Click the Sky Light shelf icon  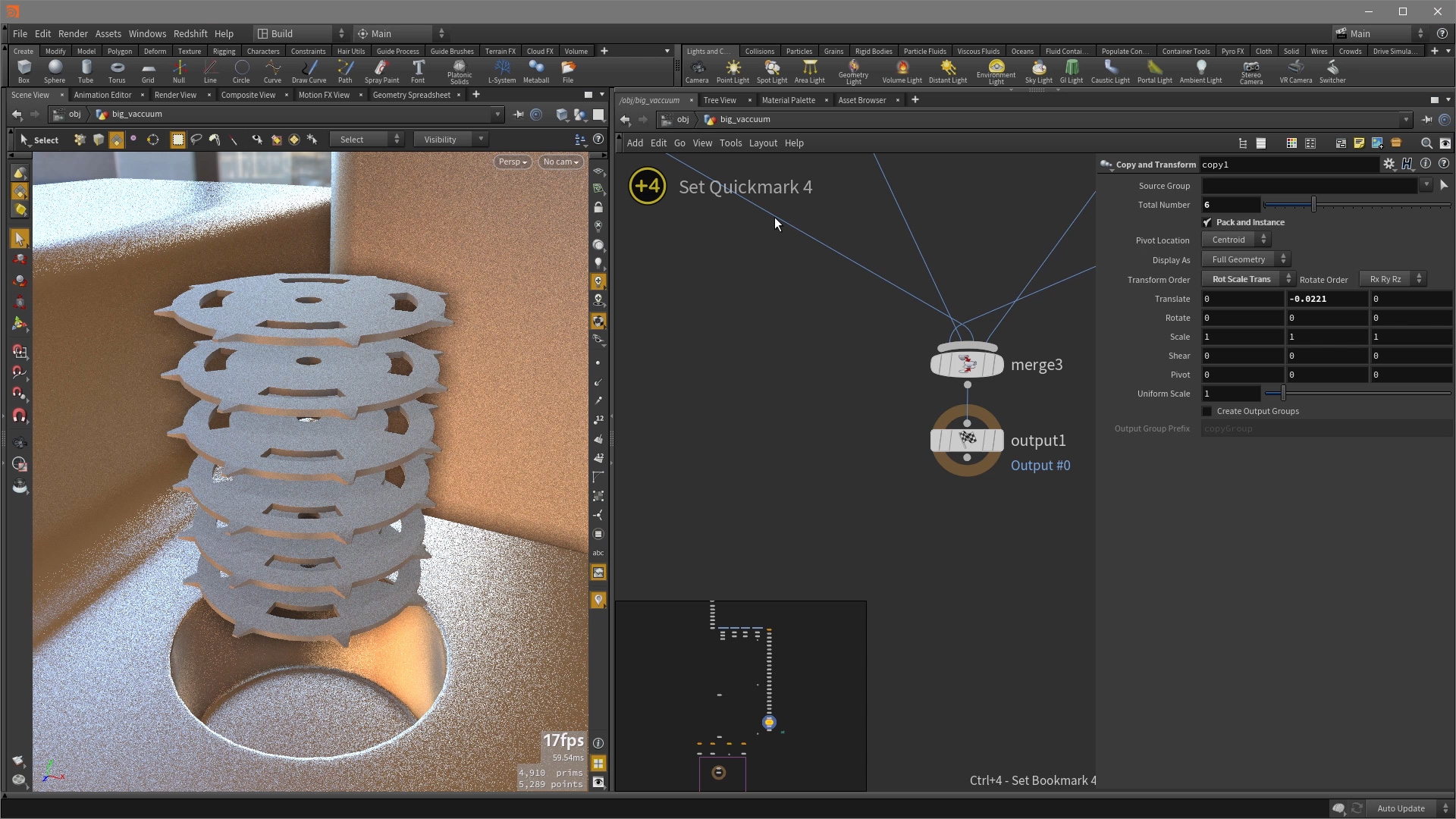click(x=1038, y=71)
